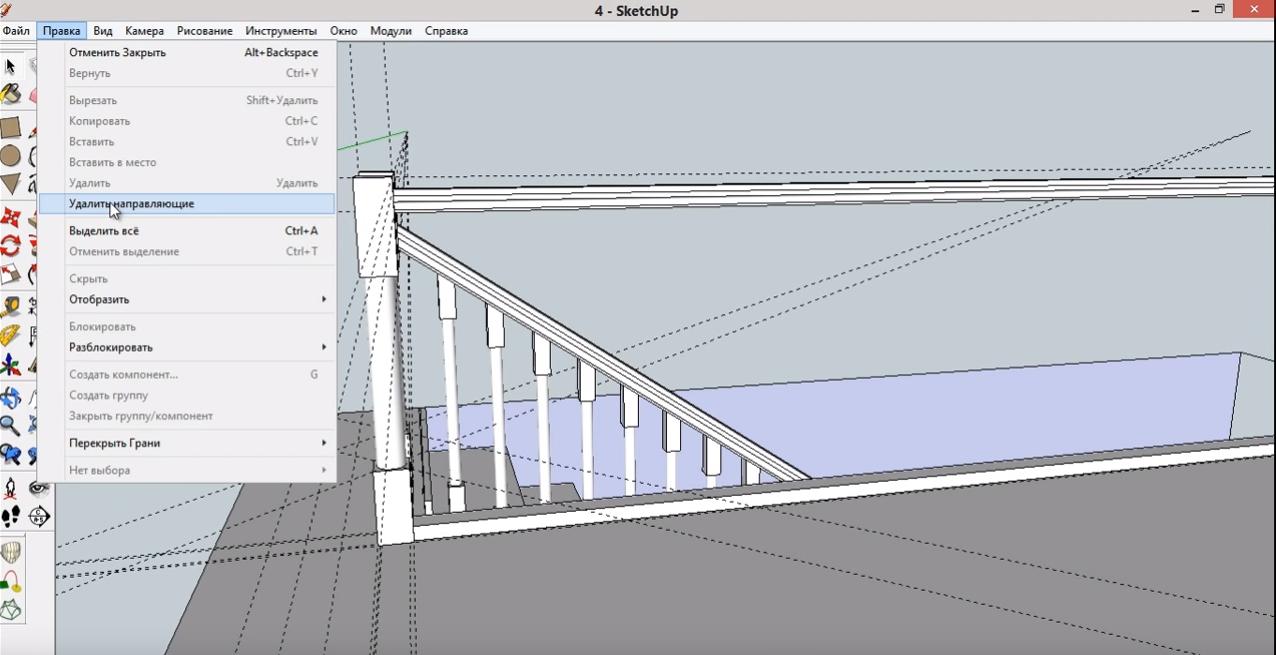The image size is (1276, 655).
Task: Select the Section Plane tool
Action: [39, 516]
